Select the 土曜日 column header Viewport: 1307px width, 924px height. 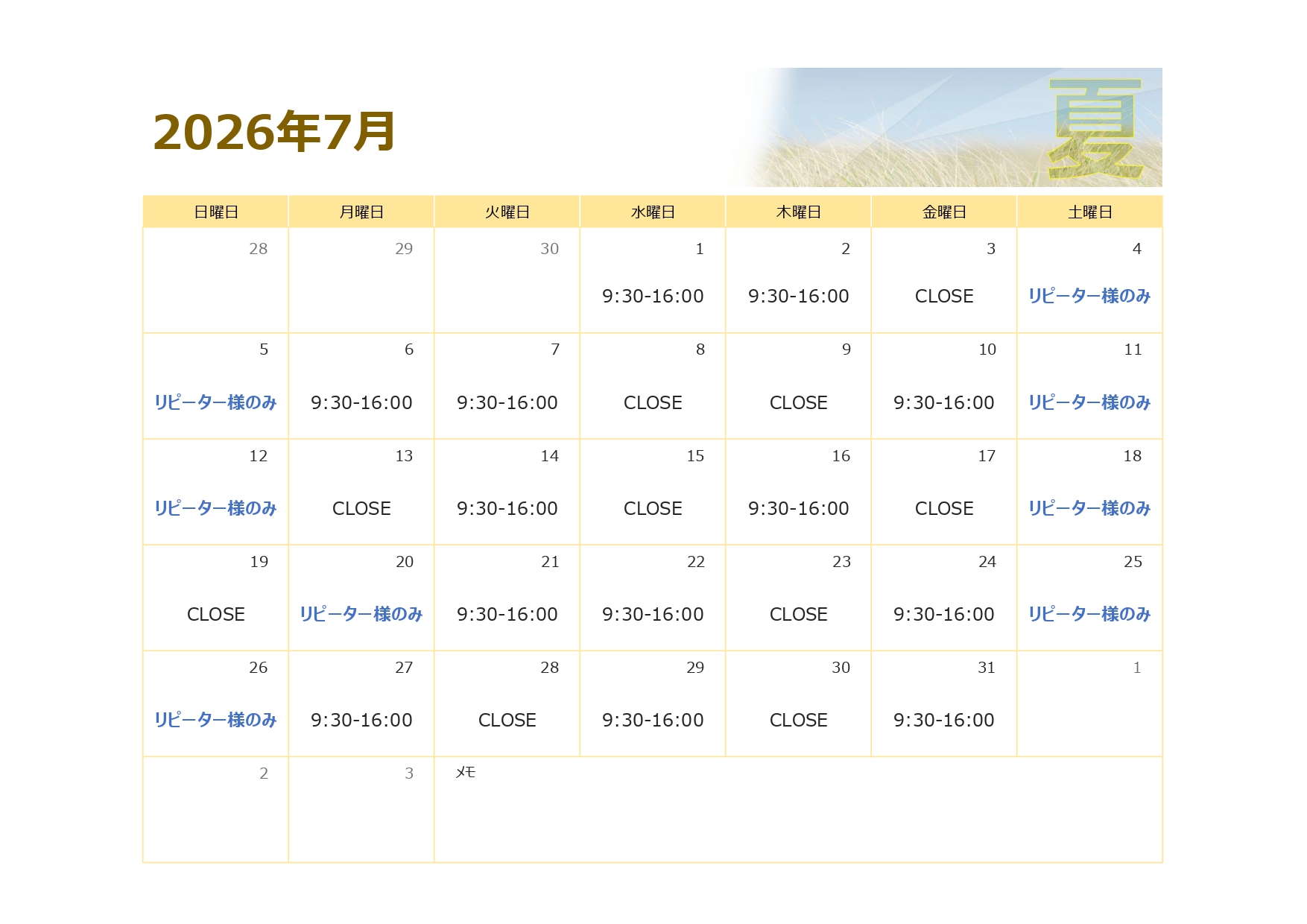tap(1090, 212)
